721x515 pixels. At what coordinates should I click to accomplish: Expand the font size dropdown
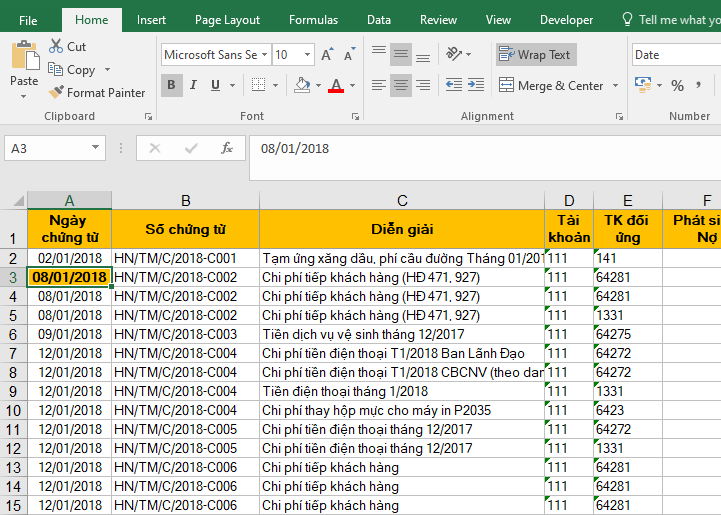click(307, 55)
